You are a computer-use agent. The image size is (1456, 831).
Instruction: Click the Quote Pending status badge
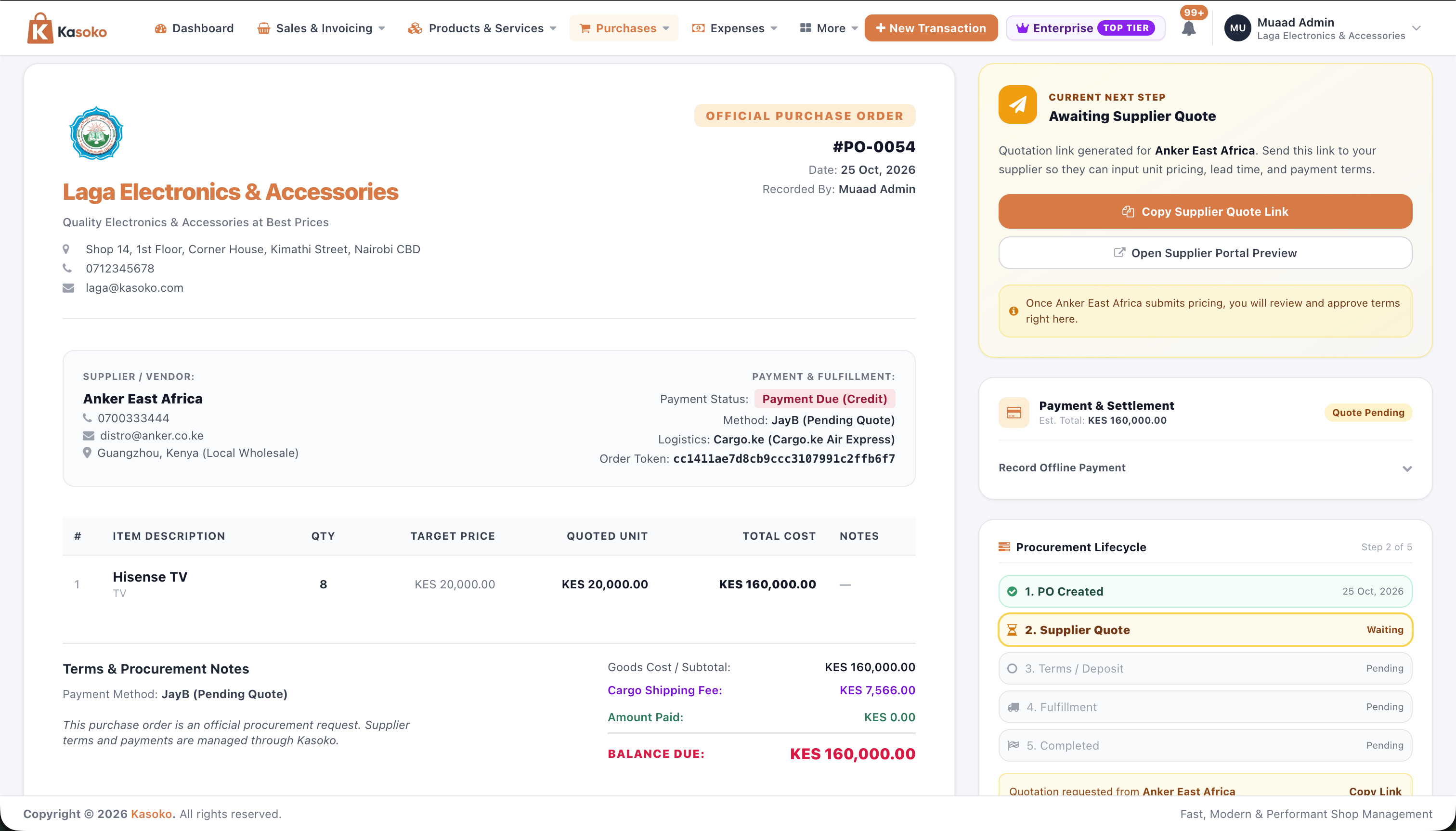tap(1368, 413)
